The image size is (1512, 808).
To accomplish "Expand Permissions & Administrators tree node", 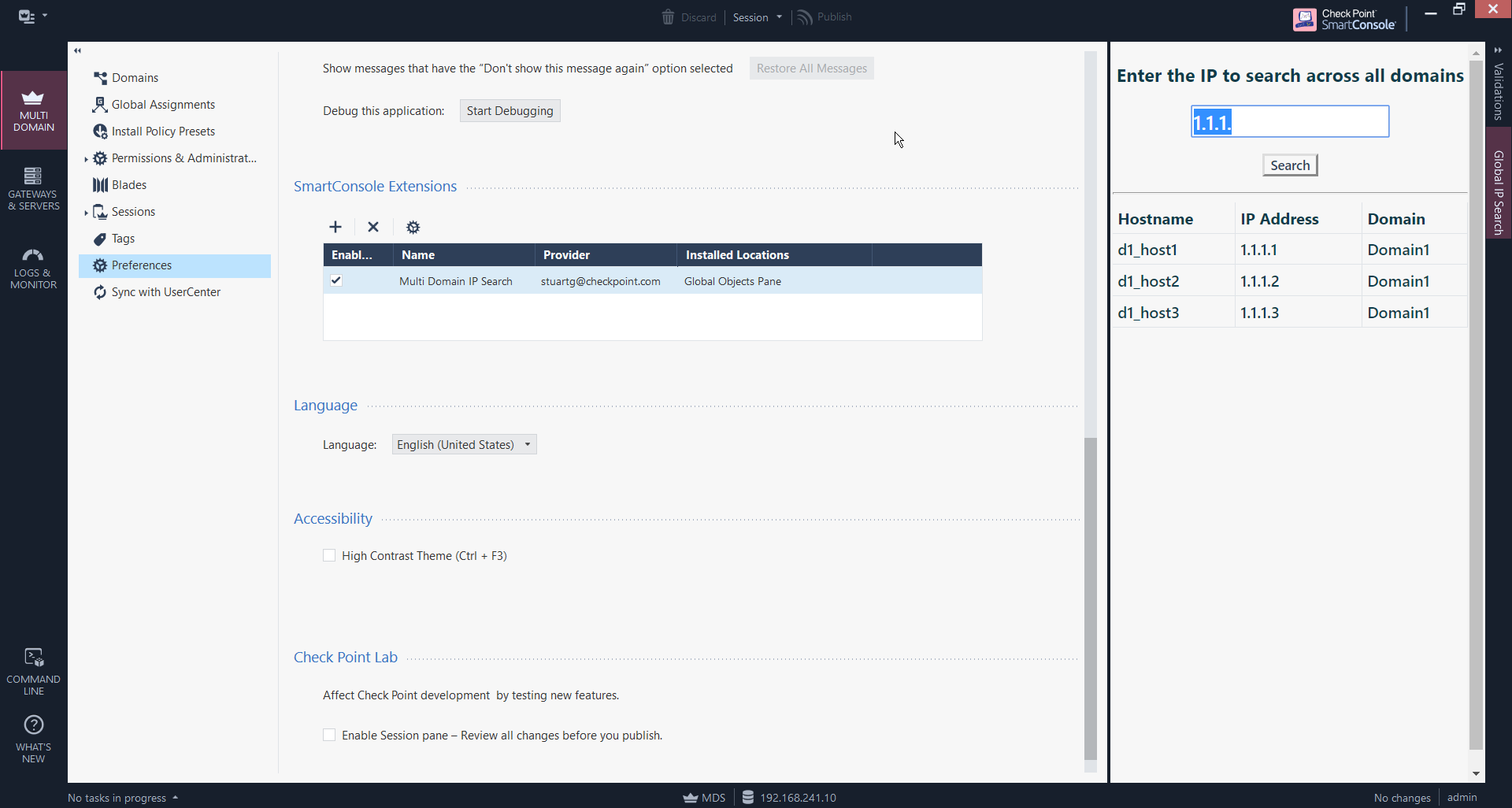I will click(86, 159).
